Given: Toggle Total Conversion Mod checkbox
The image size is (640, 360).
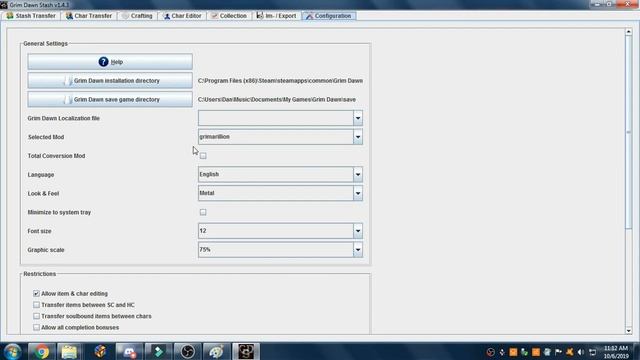Looking at the screenshot, I should [203, 156].
